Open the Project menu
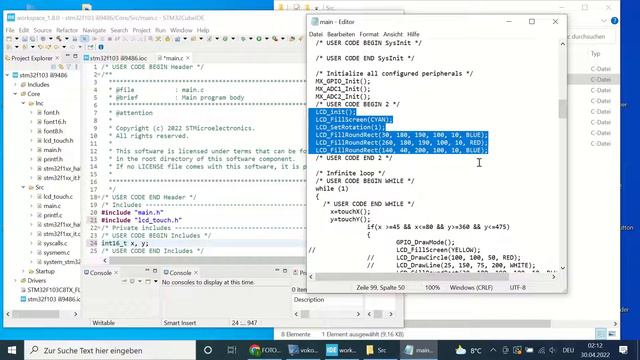 pyautogui.click(x=141, y=30)
